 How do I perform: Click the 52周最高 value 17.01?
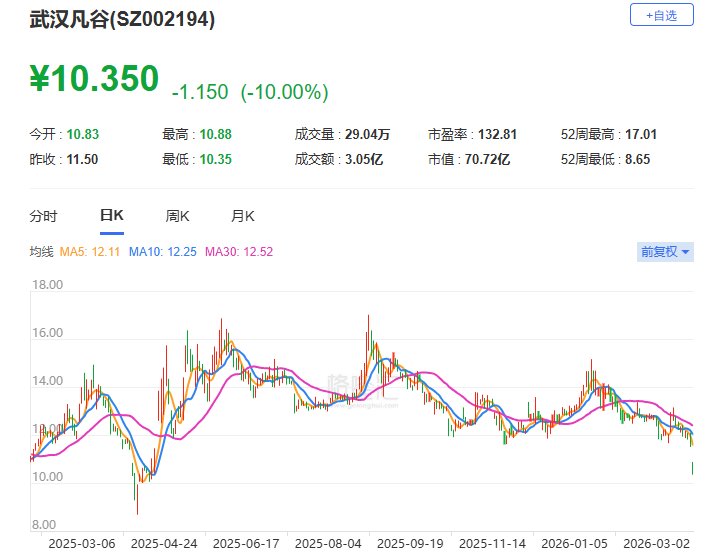(x=641, y=134)
